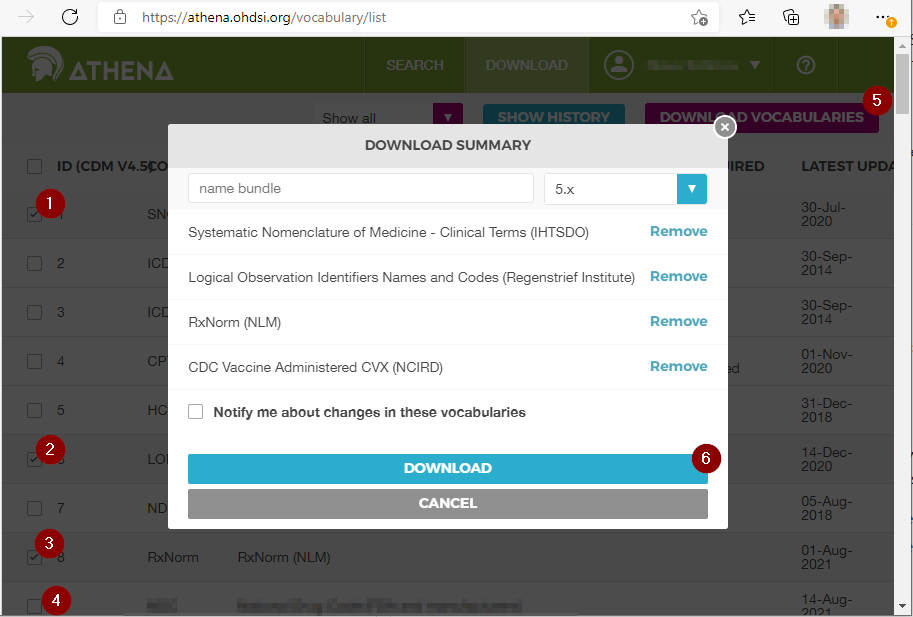Image resolution: width=913 pixels, height=617 pixels.
Task: Click the RxNorm code cell in row 8
Action: [173, 557]
